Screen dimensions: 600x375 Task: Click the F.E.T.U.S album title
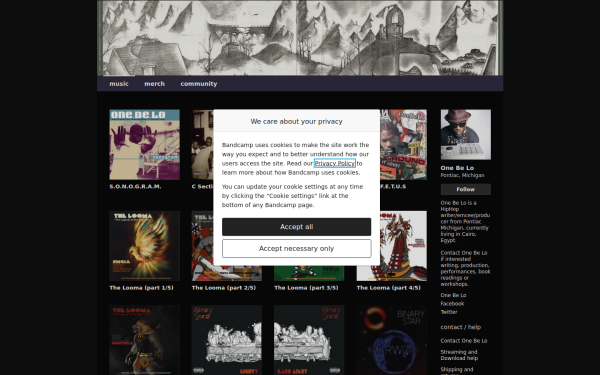[x=393, y=186]
